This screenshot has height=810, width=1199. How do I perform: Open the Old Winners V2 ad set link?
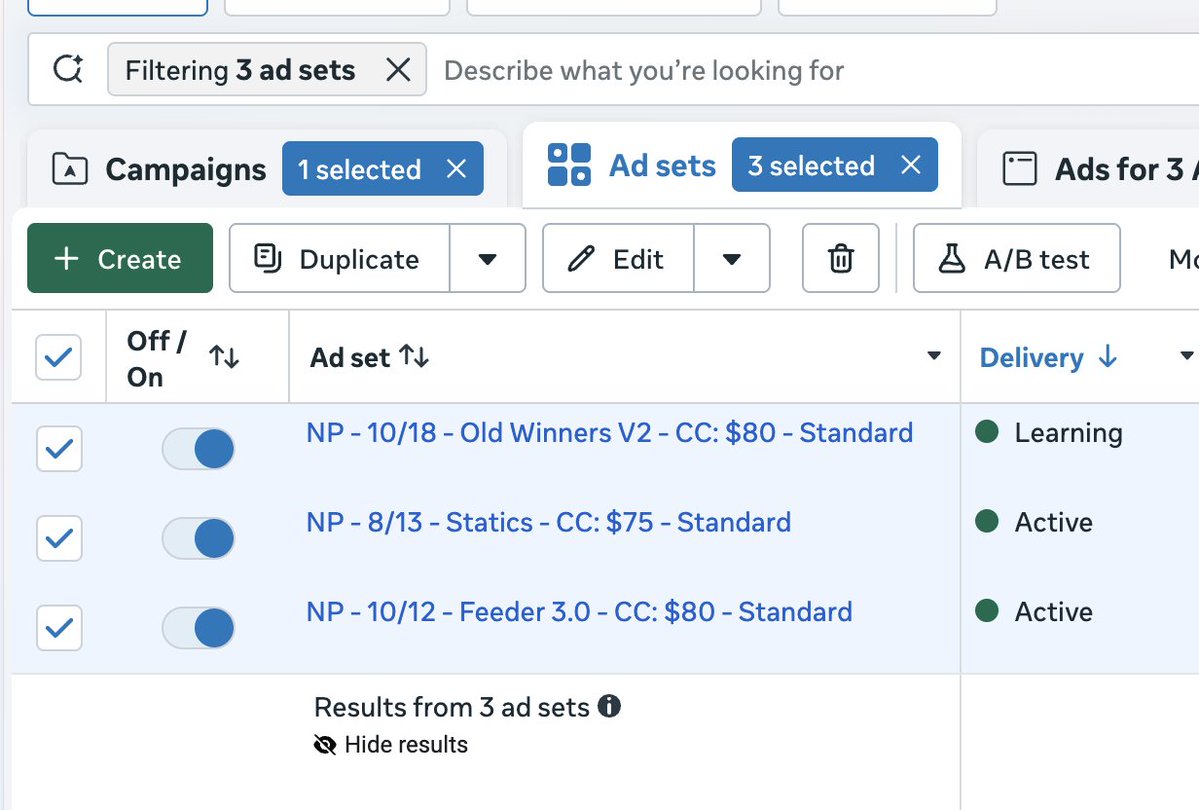(x=609, y=433)
